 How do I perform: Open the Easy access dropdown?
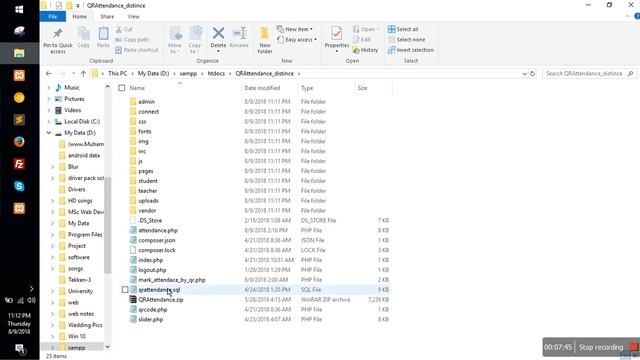pos(297,40)
